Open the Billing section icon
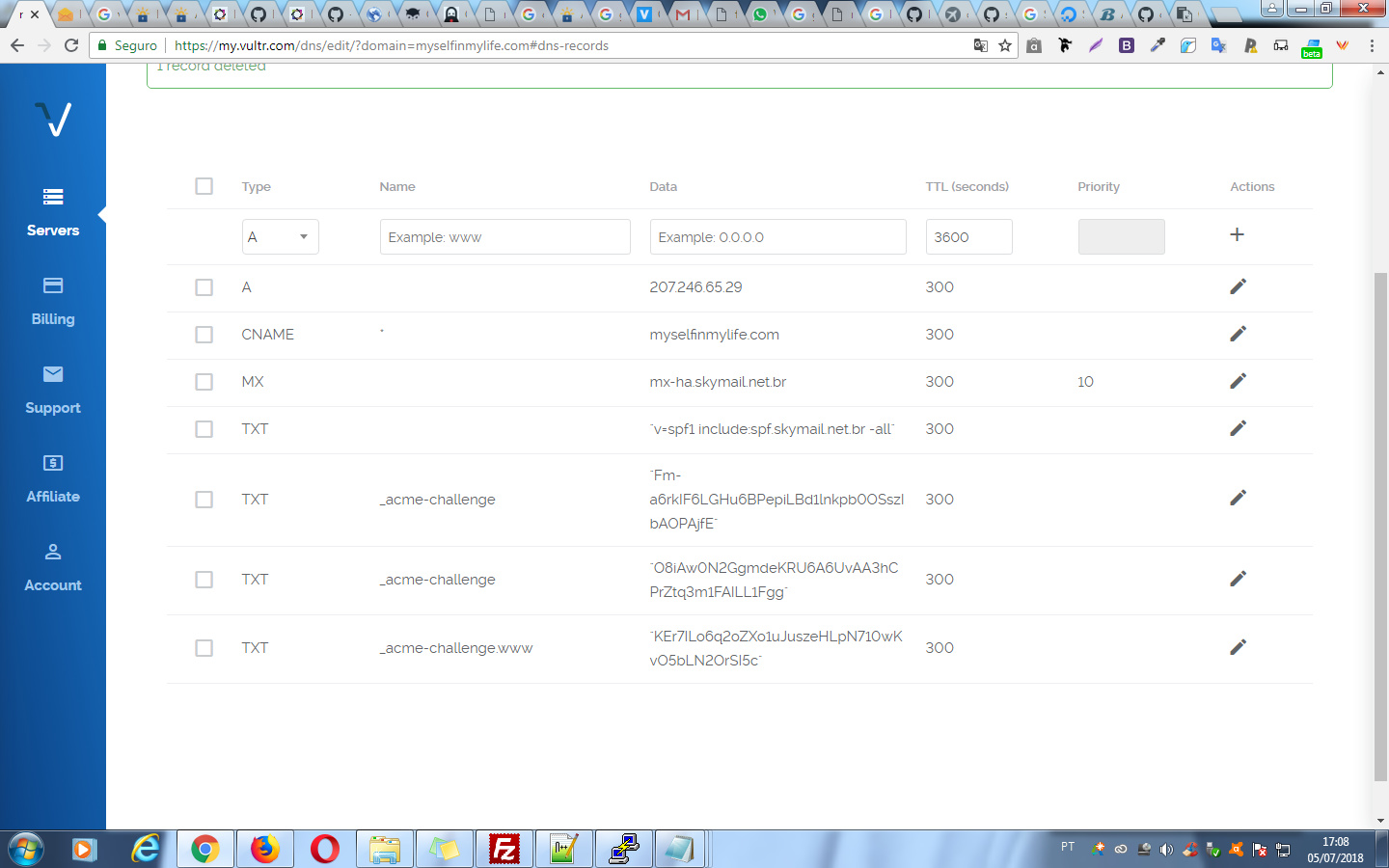 coord(53,285)
